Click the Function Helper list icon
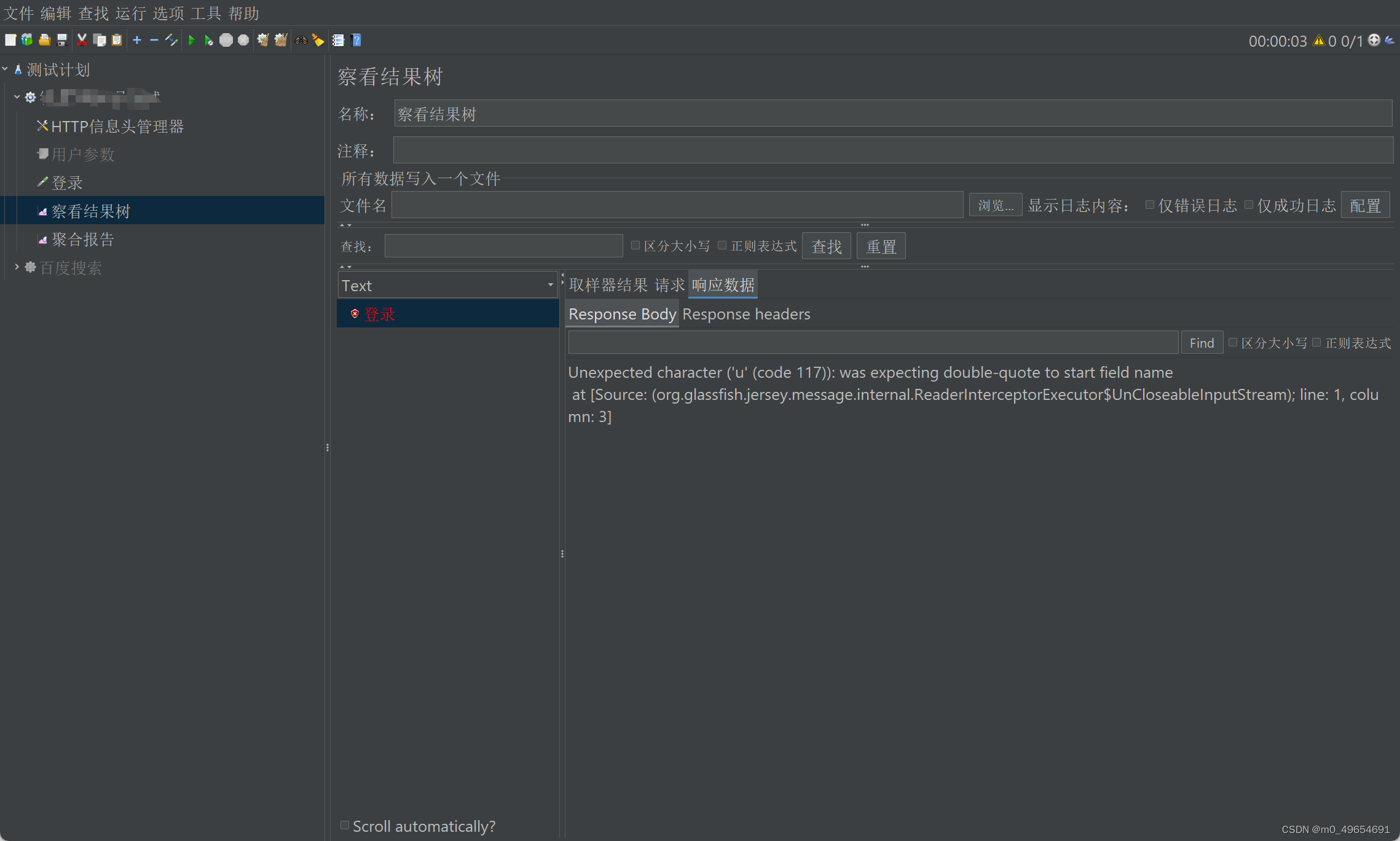Viewport: 1400px width, 841px height. coord(338,41)
